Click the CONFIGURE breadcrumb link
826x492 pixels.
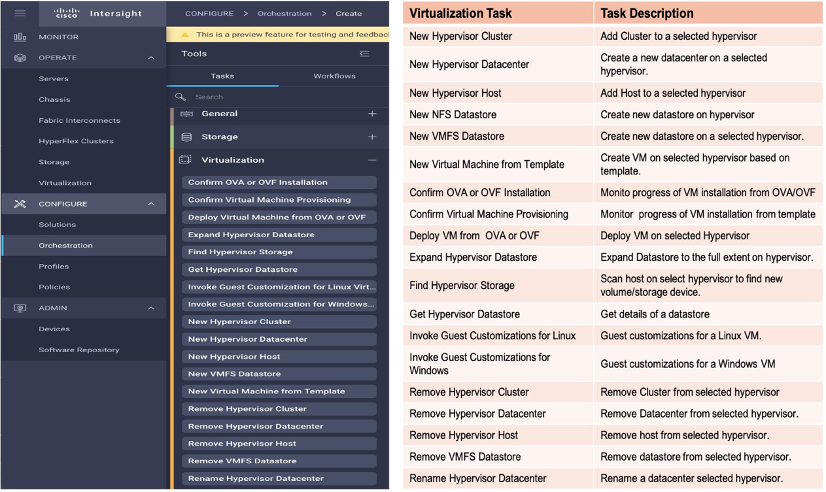click(x=209, y=14)
